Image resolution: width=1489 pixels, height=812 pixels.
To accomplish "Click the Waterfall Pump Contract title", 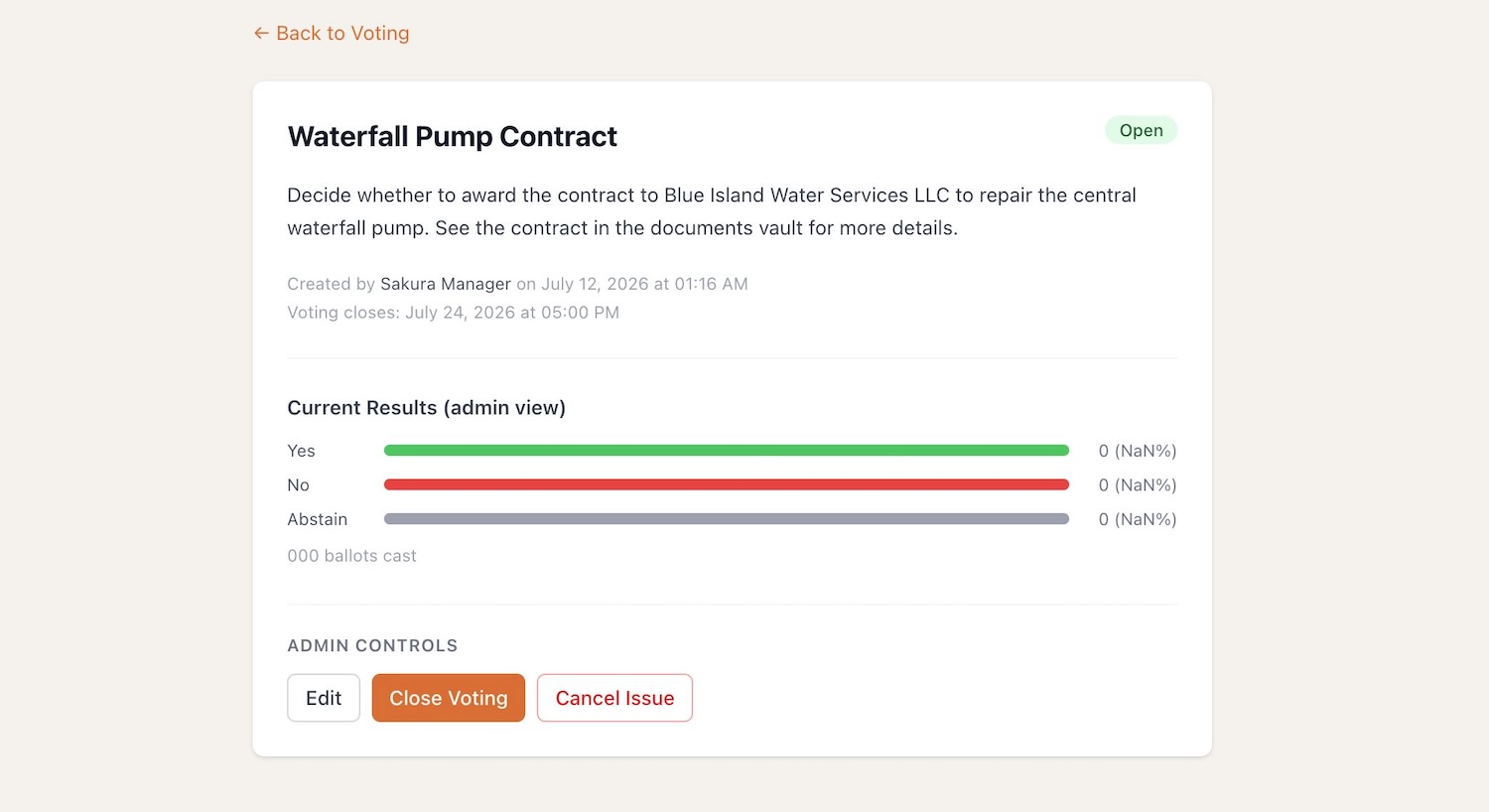I will click(x=453, y=136).
